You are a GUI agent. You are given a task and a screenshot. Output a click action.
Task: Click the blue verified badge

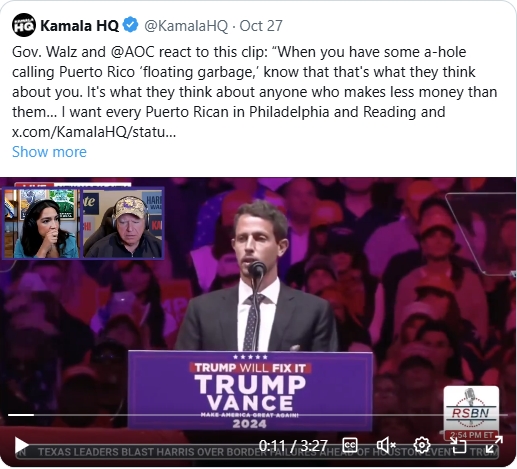coord(130,25)
